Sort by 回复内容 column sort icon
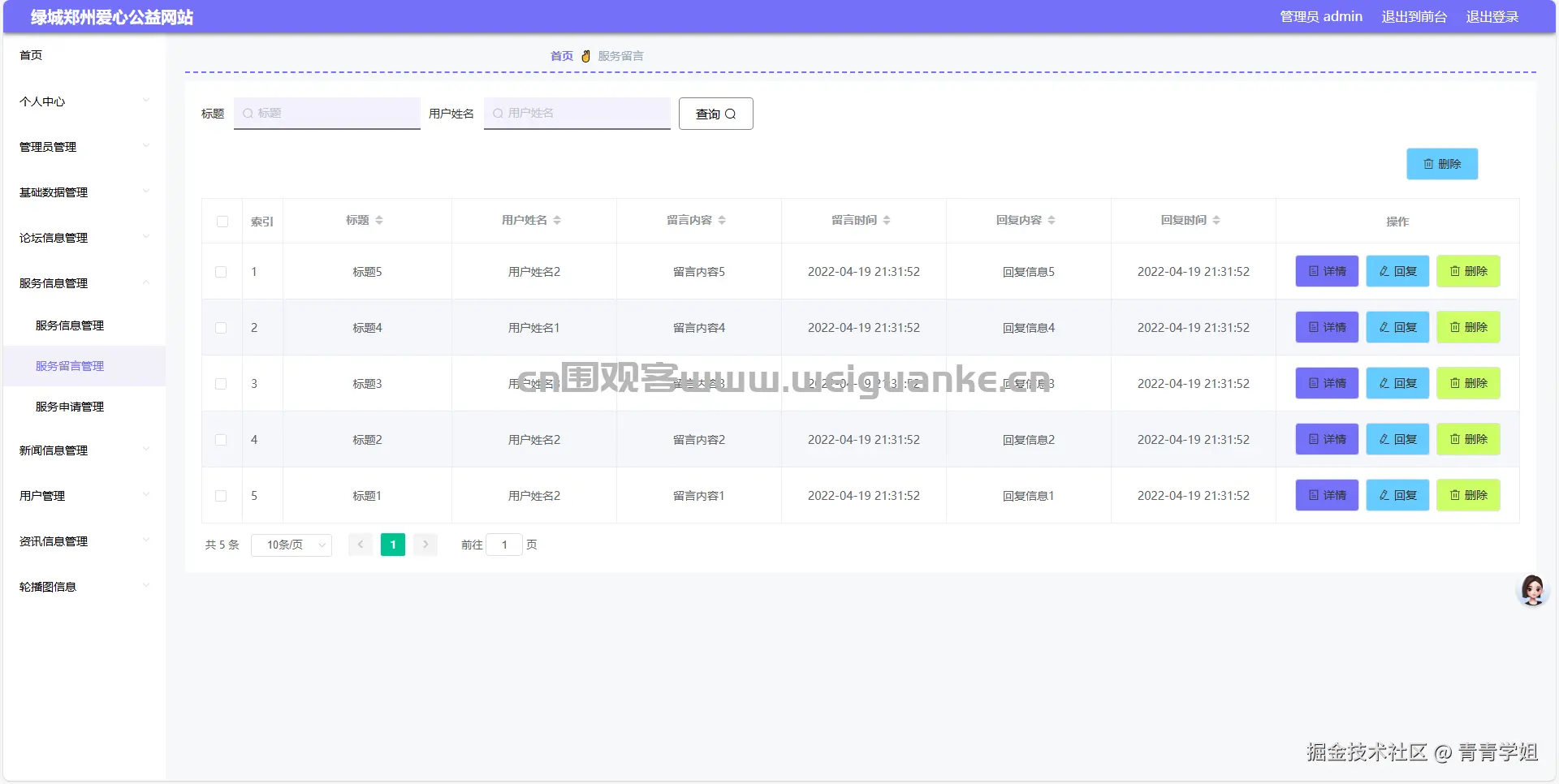Screen dimensions: 1559x784 (x=1052, y=221)
